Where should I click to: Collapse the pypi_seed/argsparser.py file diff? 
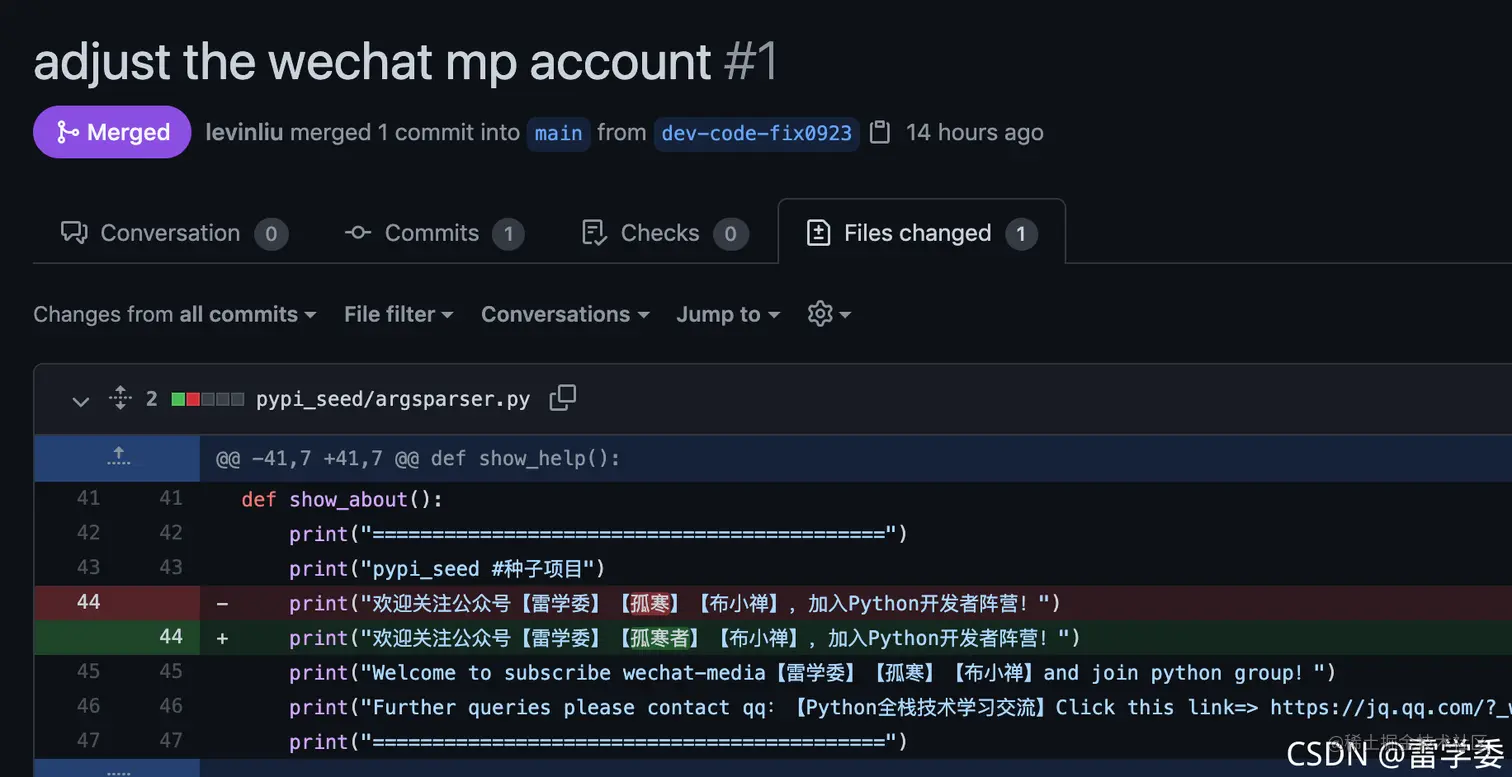[x=81, y=401]
